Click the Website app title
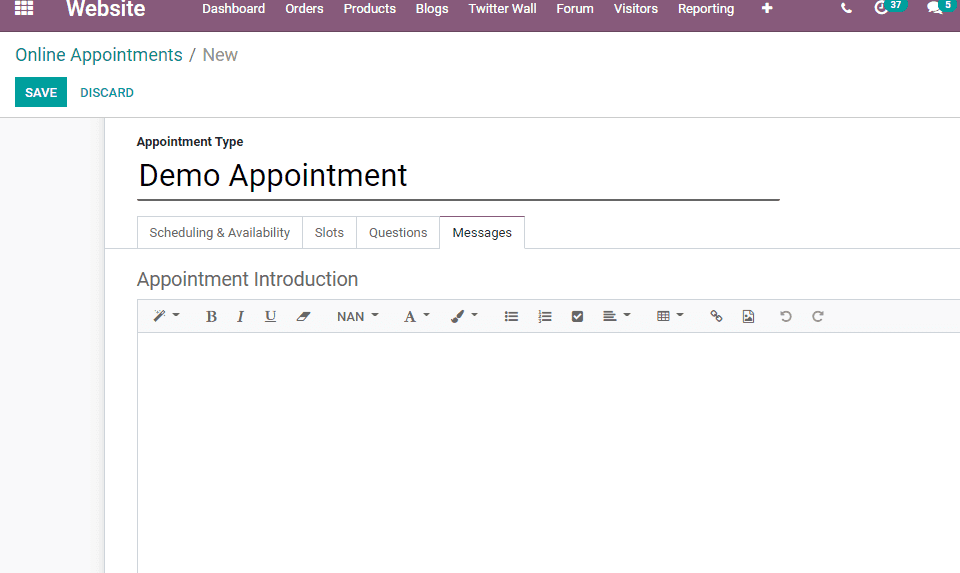The image size is (960, 573). pos(105,9)
